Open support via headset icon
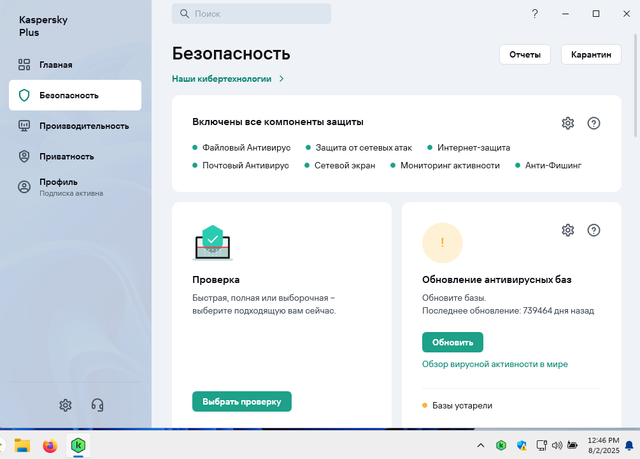This screenshot has width=640, height=459. 97,405
